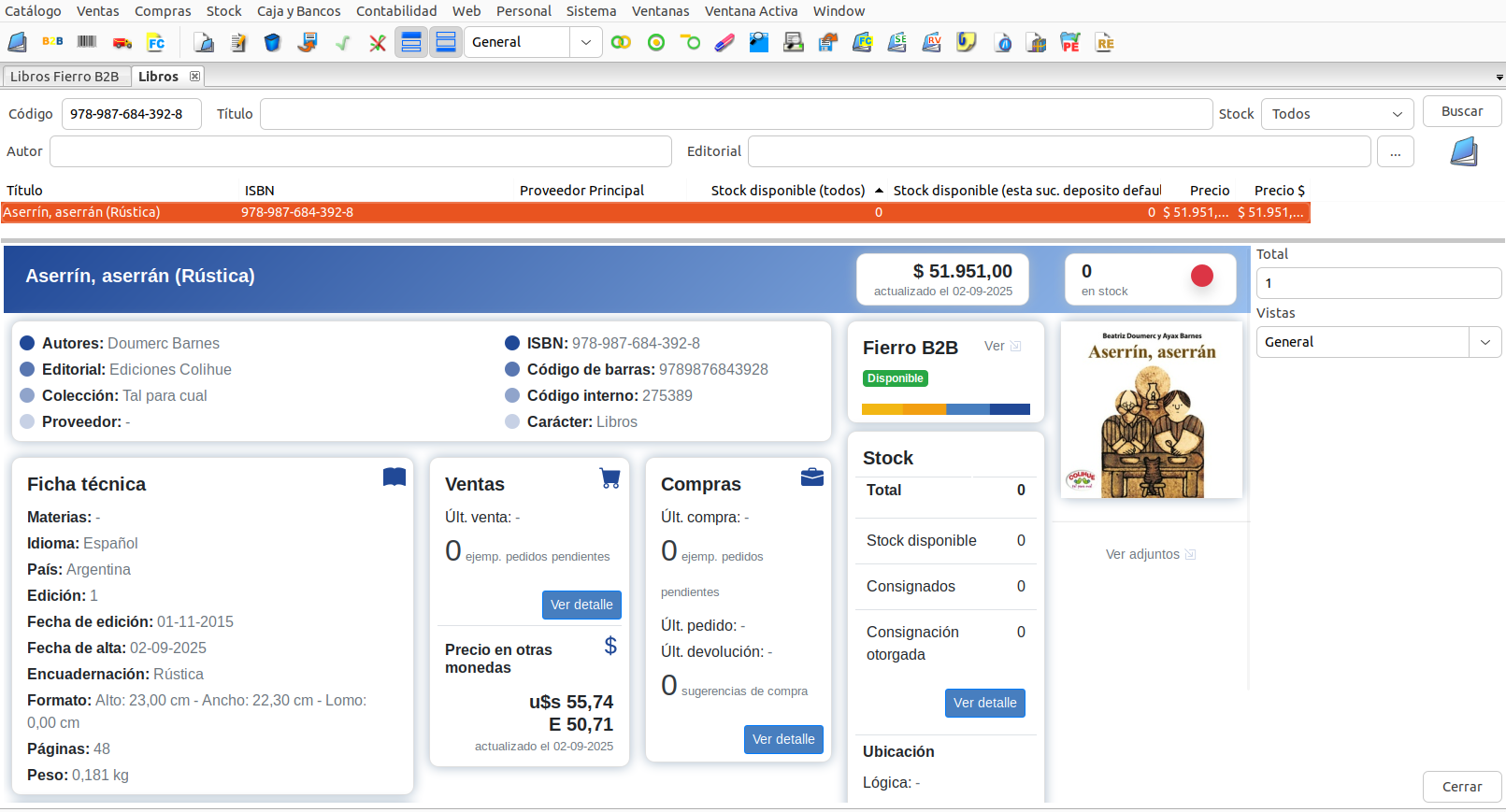Click the Editorial input field
The image size is (1506, 812).
[1059, 151]
